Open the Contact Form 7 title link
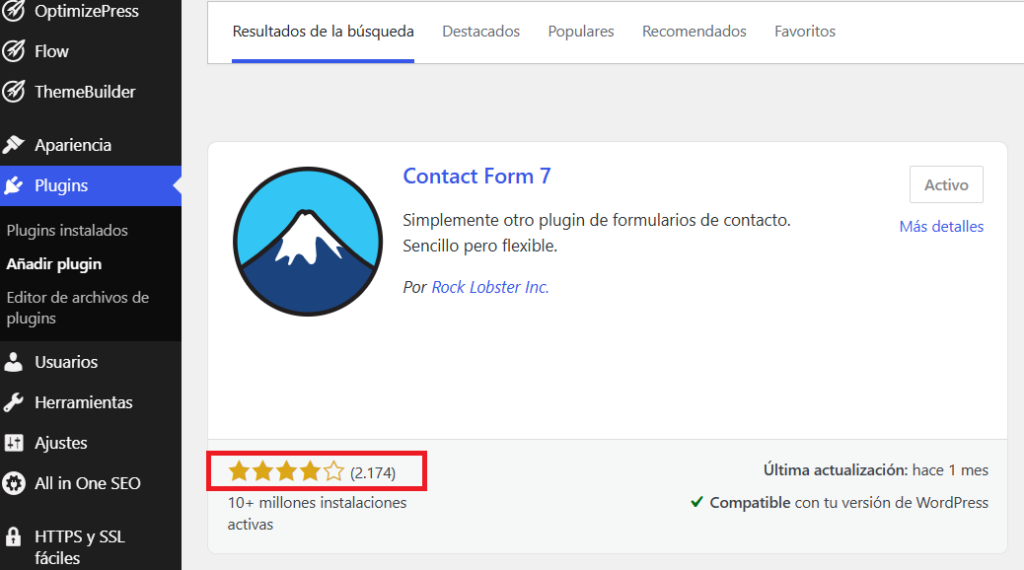This screenshot has height=570, width=1024. pyautogui.click(x=477, y=176)
